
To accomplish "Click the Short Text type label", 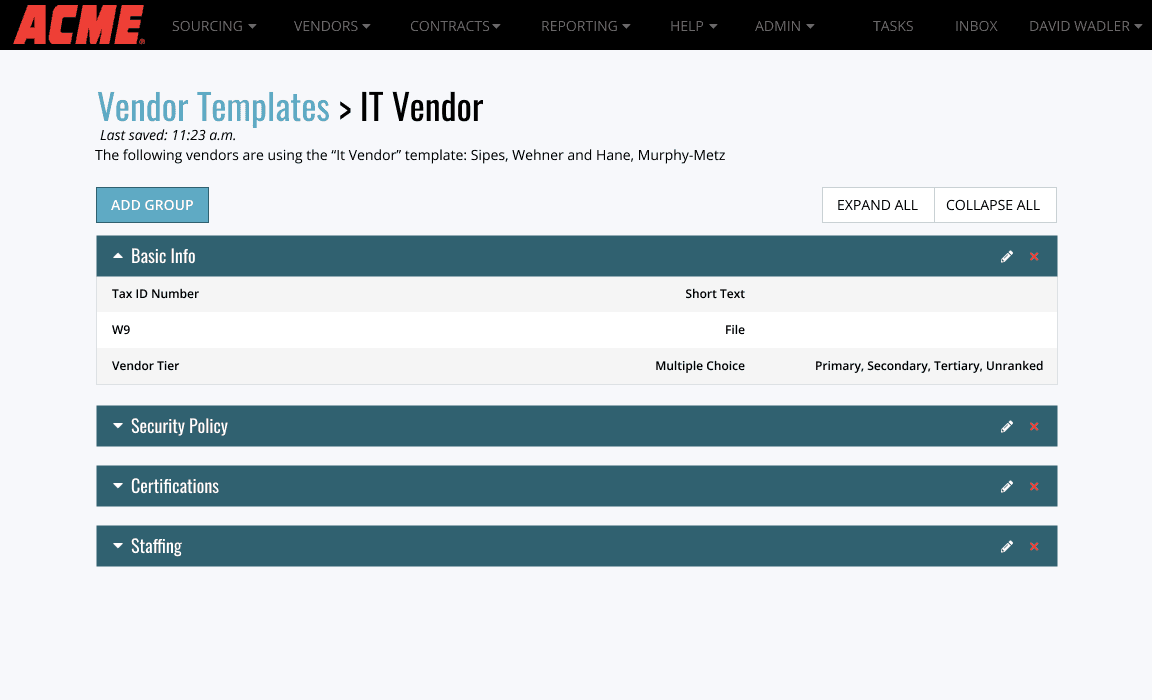I will (715, 294).
